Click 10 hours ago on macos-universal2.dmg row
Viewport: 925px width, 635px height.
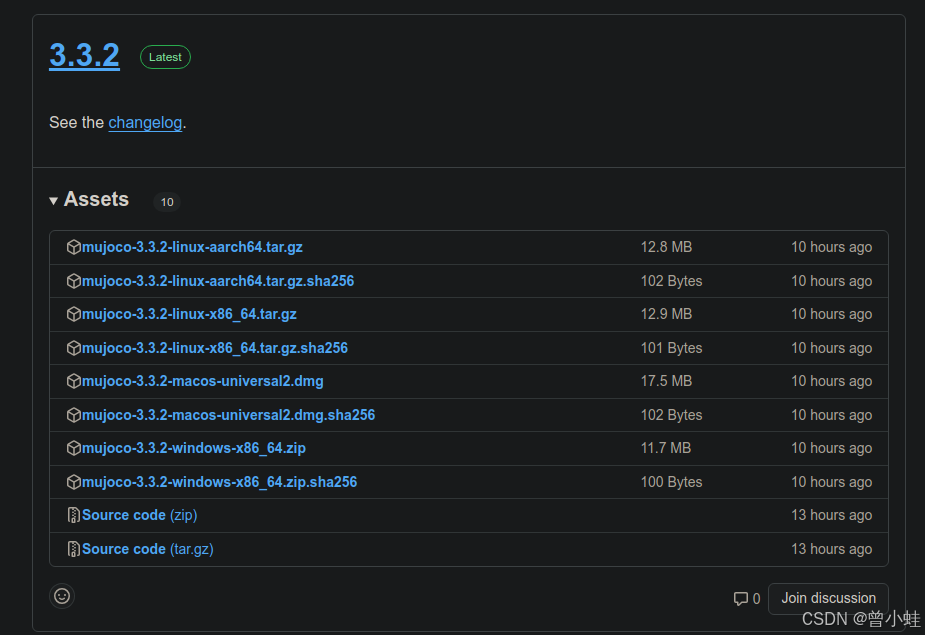point(831,381)
